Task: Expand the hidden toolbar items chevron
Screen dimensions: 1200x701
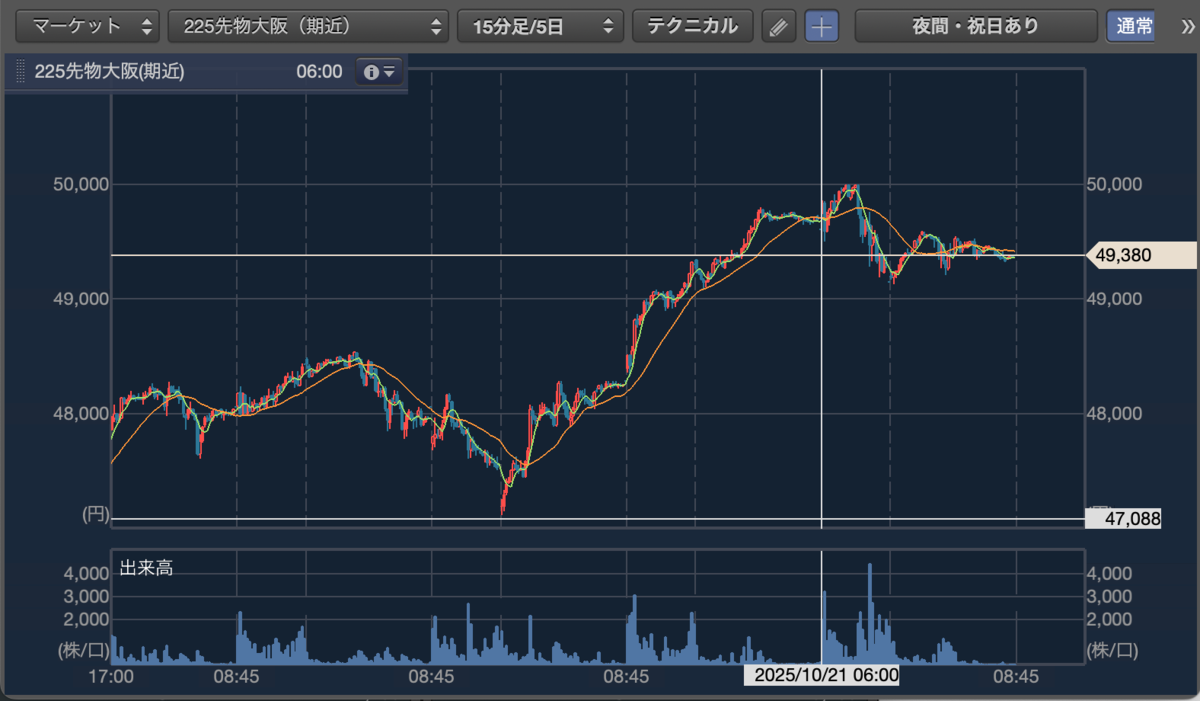Action: coord(1186,26)
